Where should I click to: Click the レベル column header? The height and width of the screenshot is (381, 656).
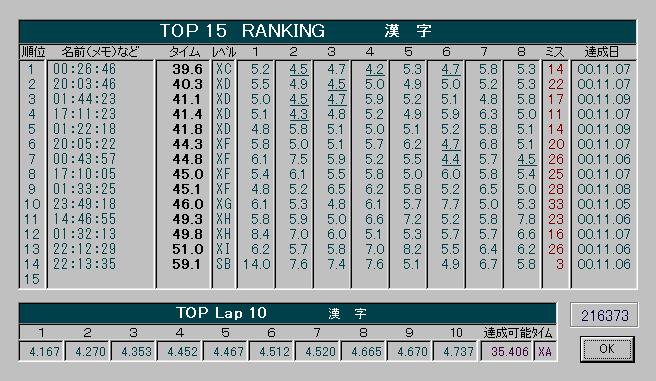click(224, 52)
